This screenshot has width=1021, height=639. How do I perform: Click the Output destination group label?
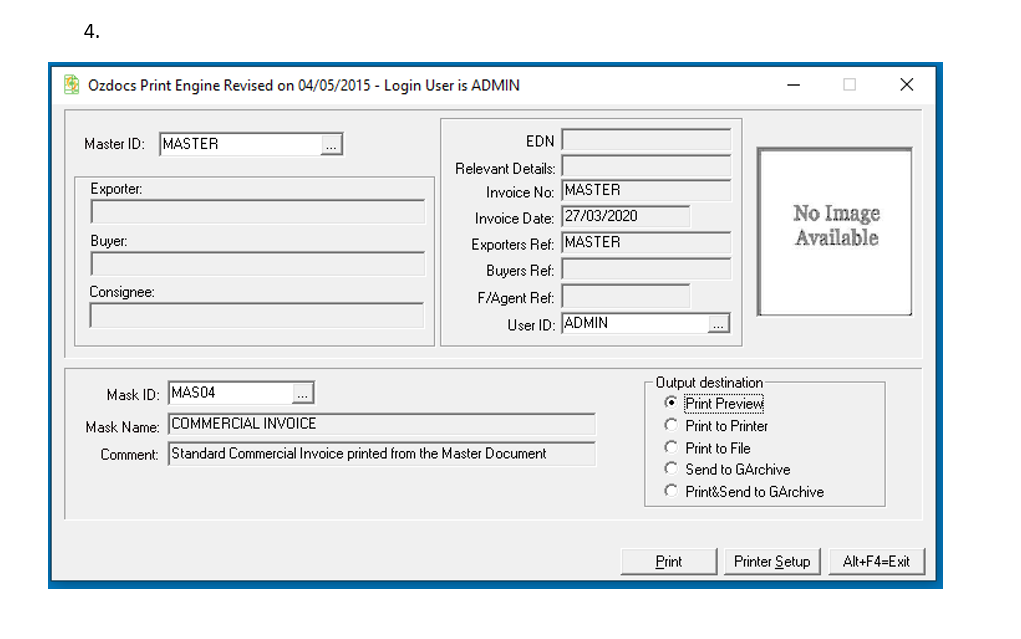709,383
